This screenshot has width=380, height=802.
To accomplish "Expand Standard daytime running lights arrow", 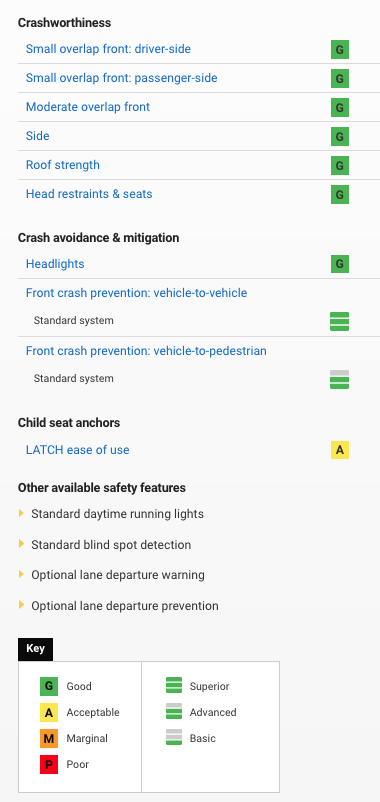I will pos(21,513).
